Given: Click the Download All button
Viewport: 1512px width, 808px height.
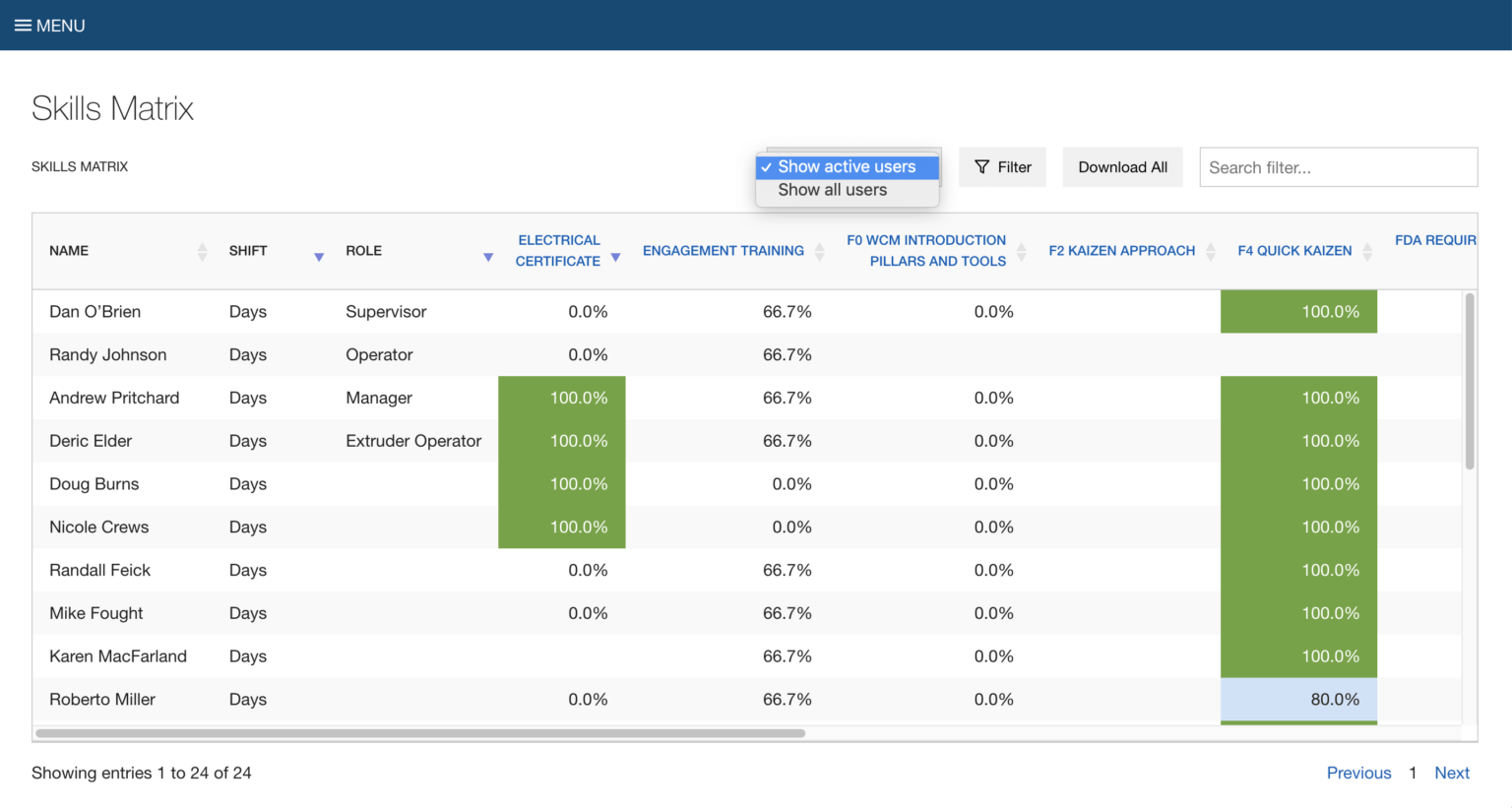Looking at the screenshot, I should [1123, 167].
